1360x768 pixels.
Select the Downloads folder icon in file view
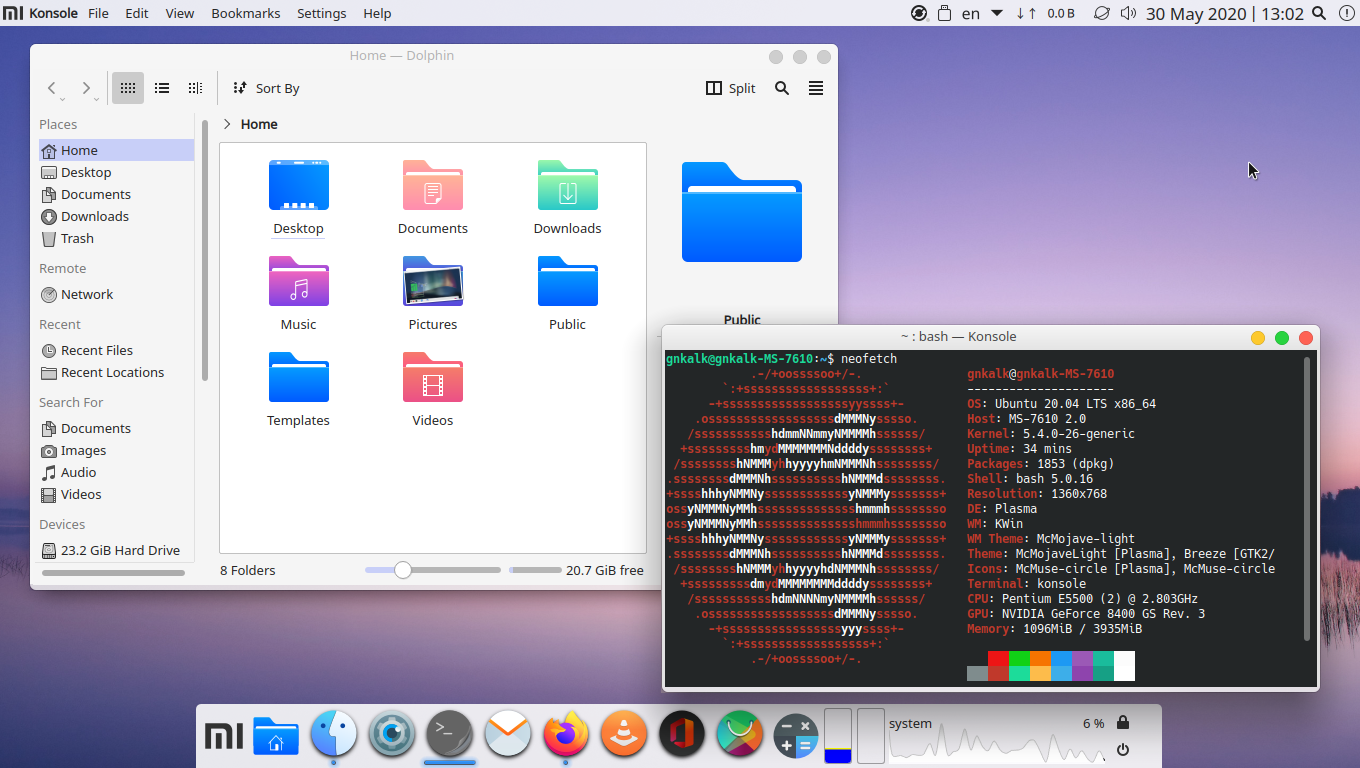[567, 186]
